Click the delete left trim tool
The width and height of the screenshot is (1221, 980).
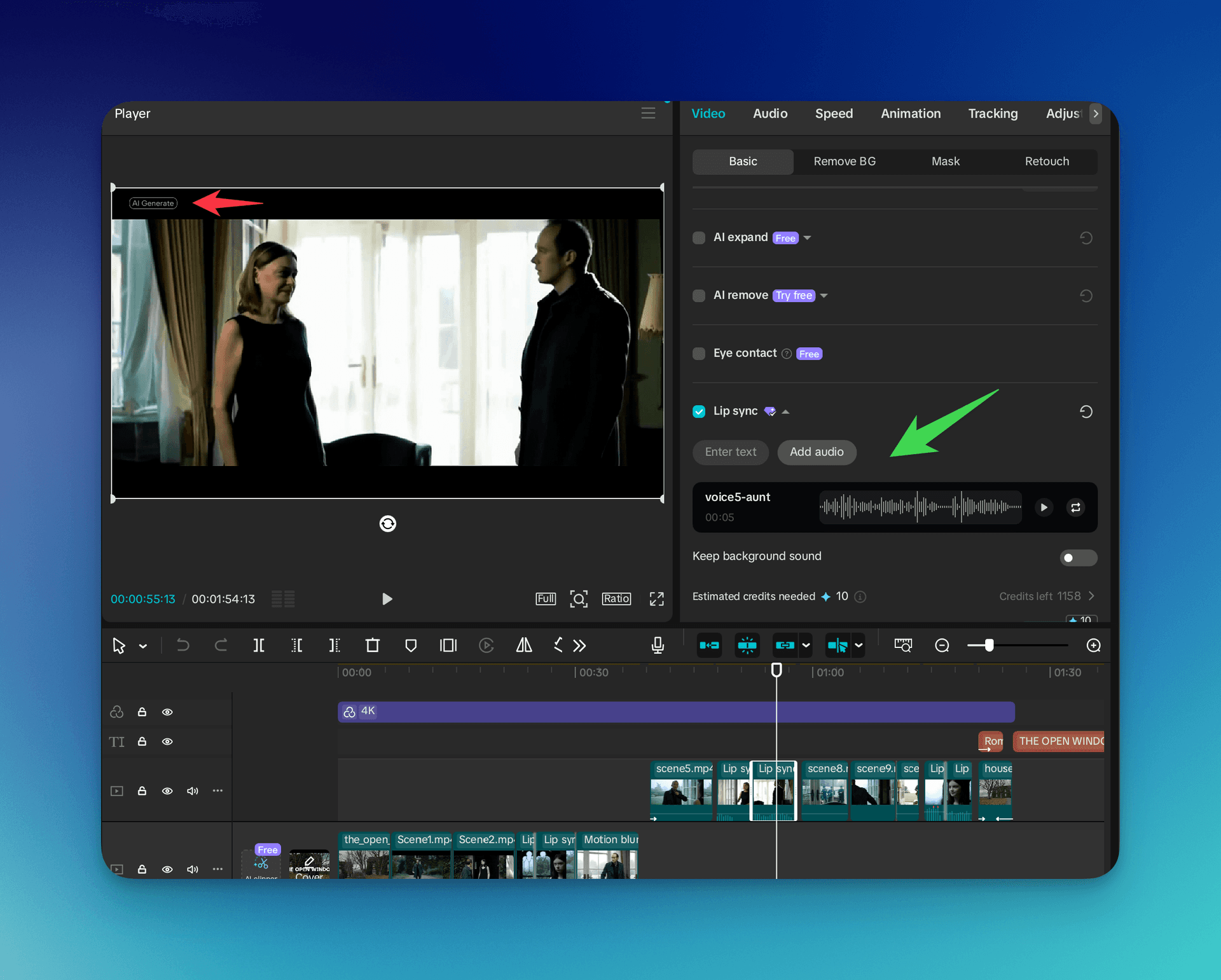pos(297,645)
